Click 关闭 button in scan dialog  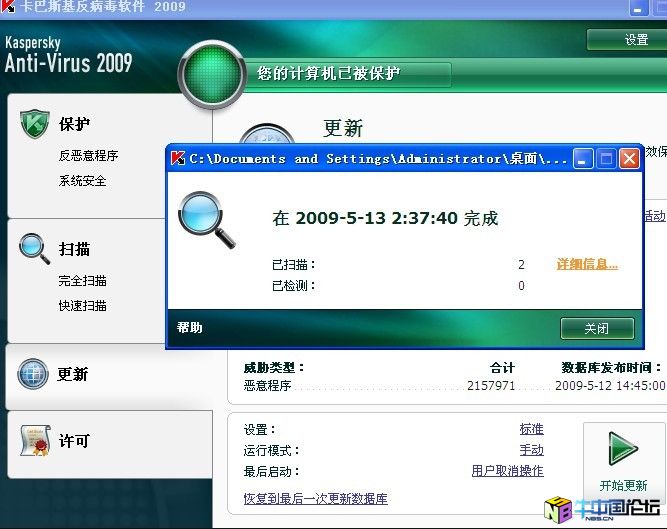click(597, 328)
